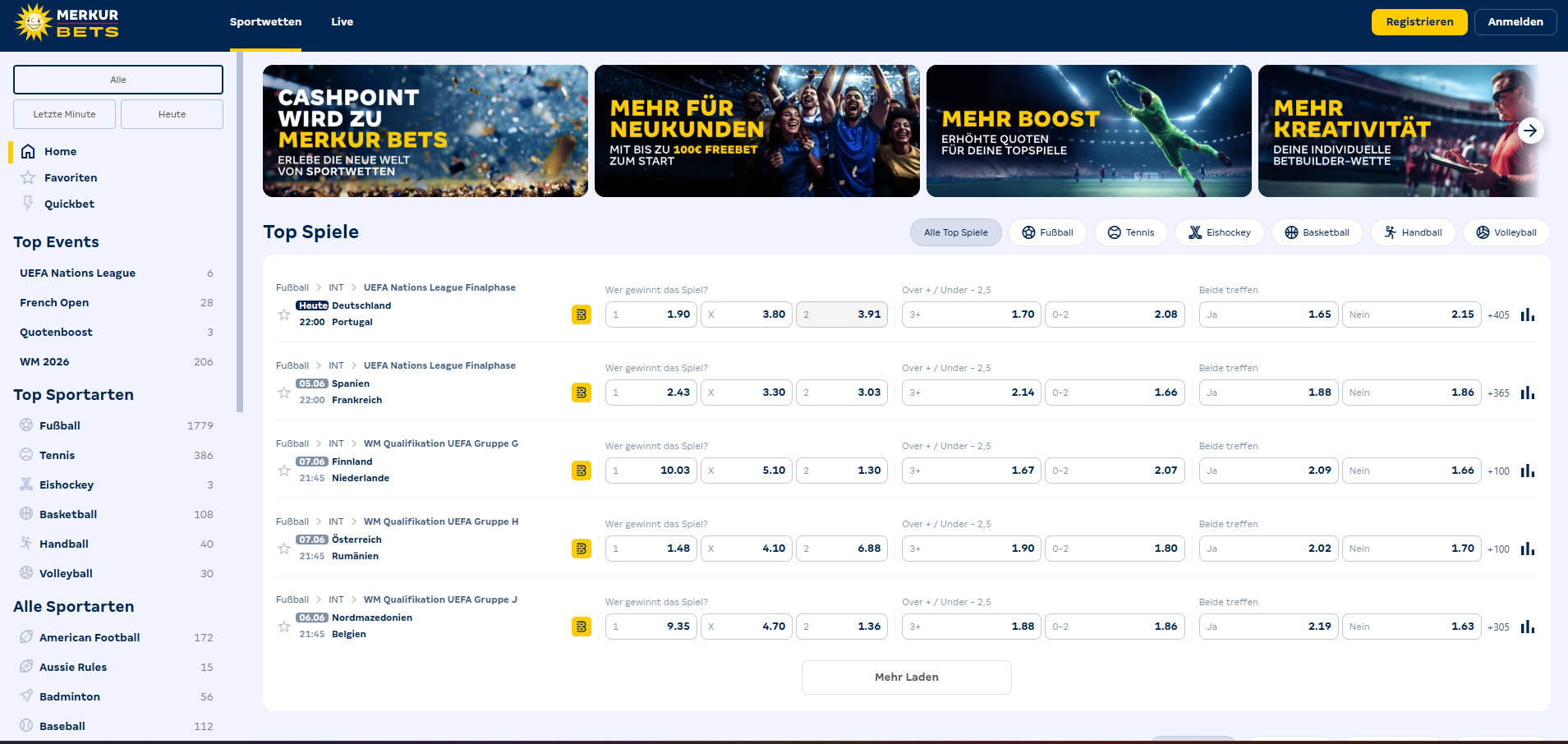Click the Handball icon in Top Sportarten

pos(26,544)
